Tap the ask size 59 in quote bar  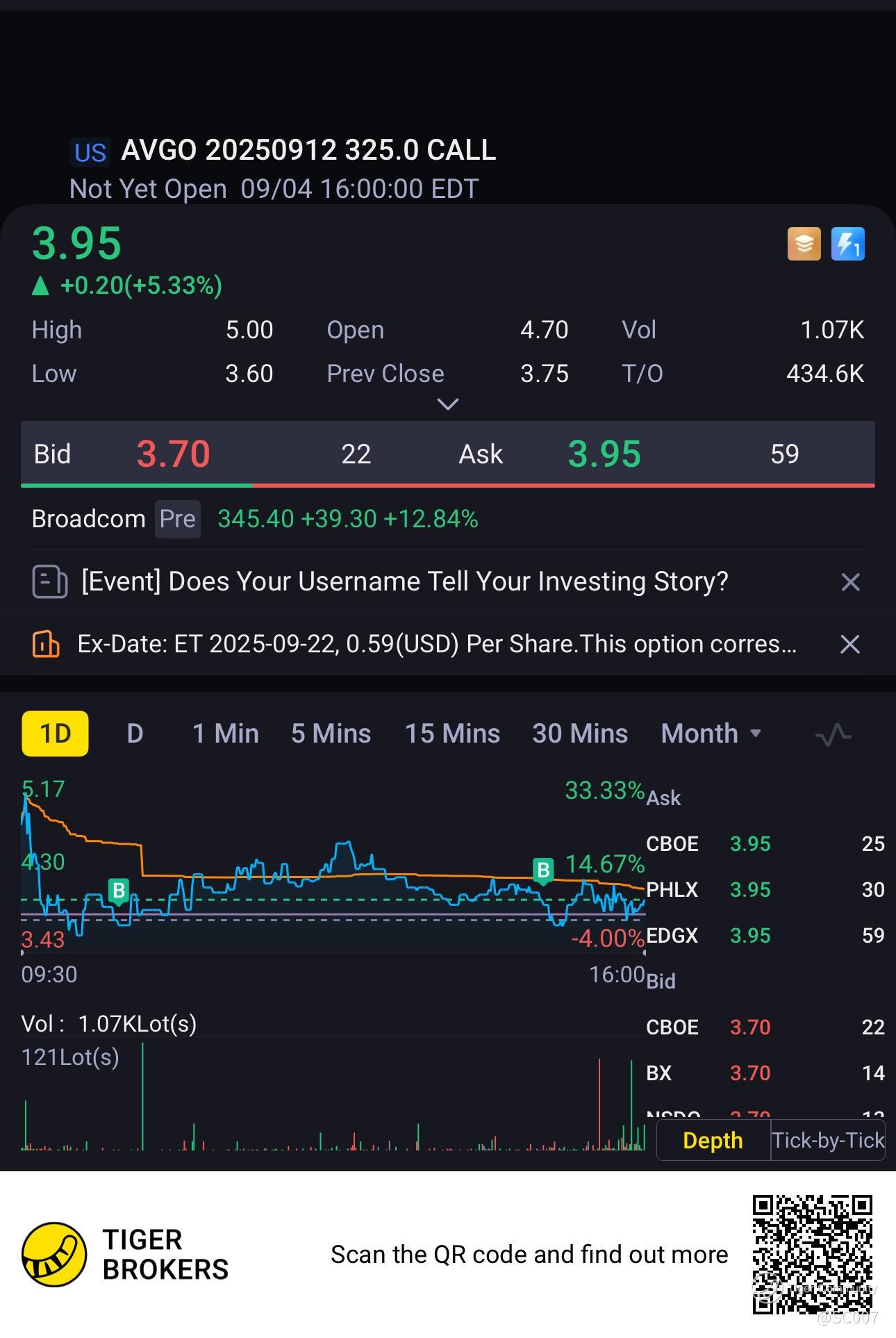[x=785, y=454]
